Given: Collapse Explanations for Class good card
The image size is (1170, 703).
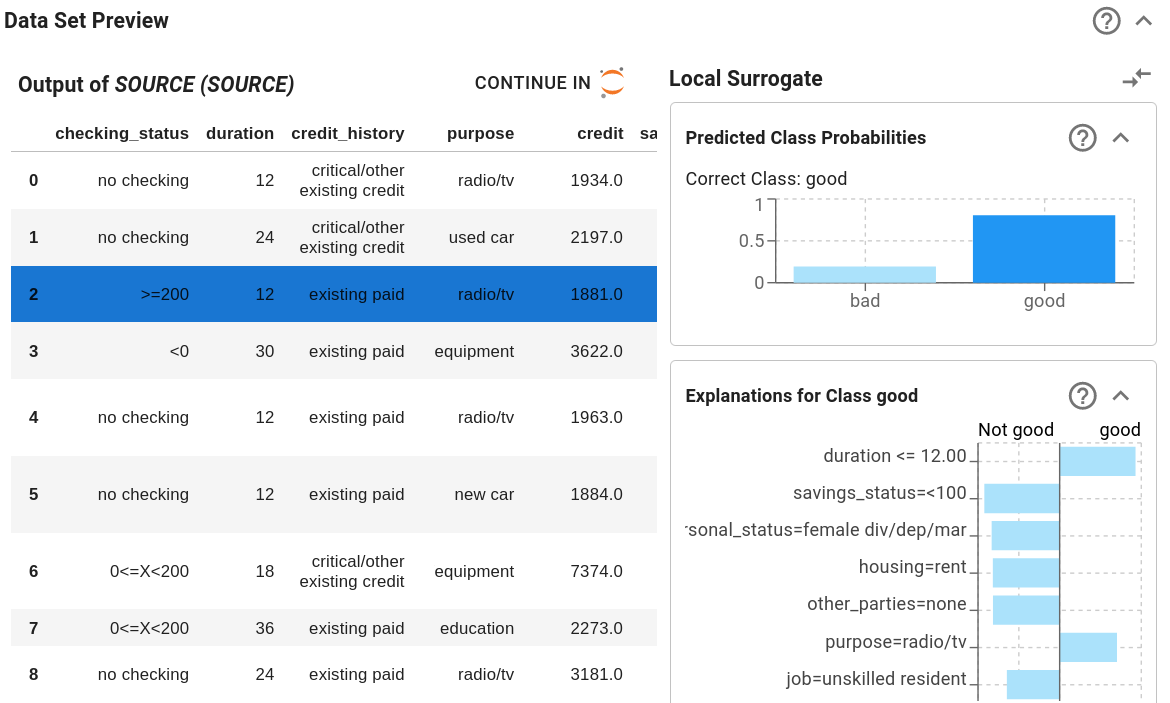Looking at the screenshot, I should 1120,396.
